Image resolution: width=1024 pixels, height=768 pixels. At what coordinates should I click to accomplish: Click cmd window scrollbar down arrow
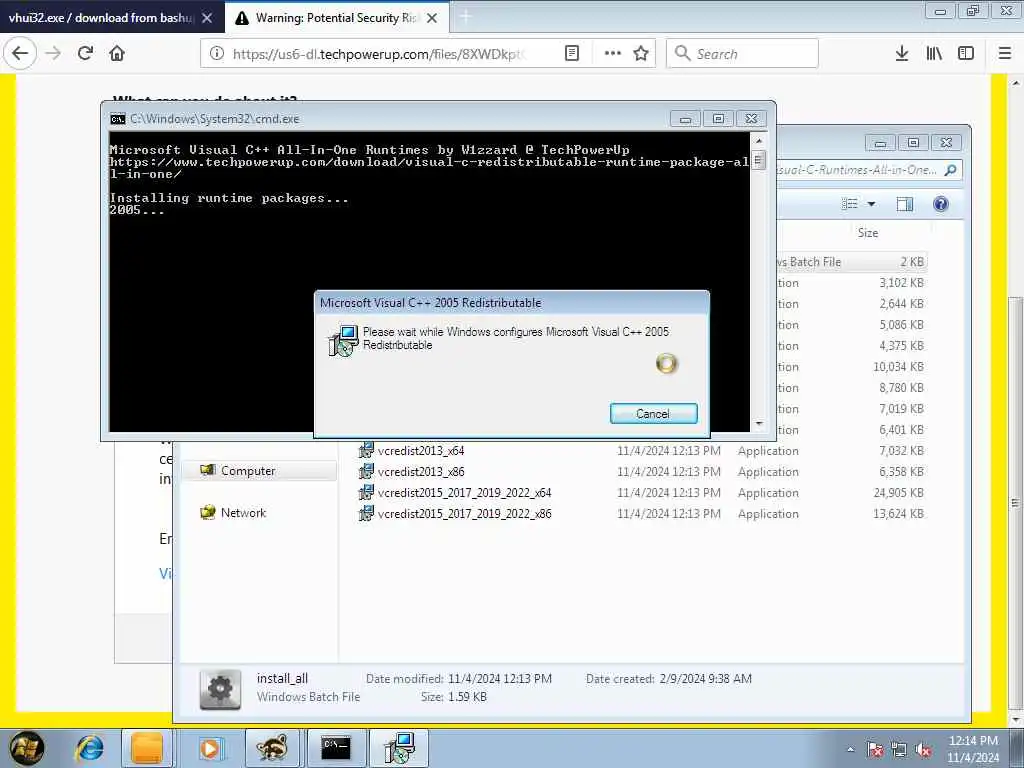(x=758, y=424)
